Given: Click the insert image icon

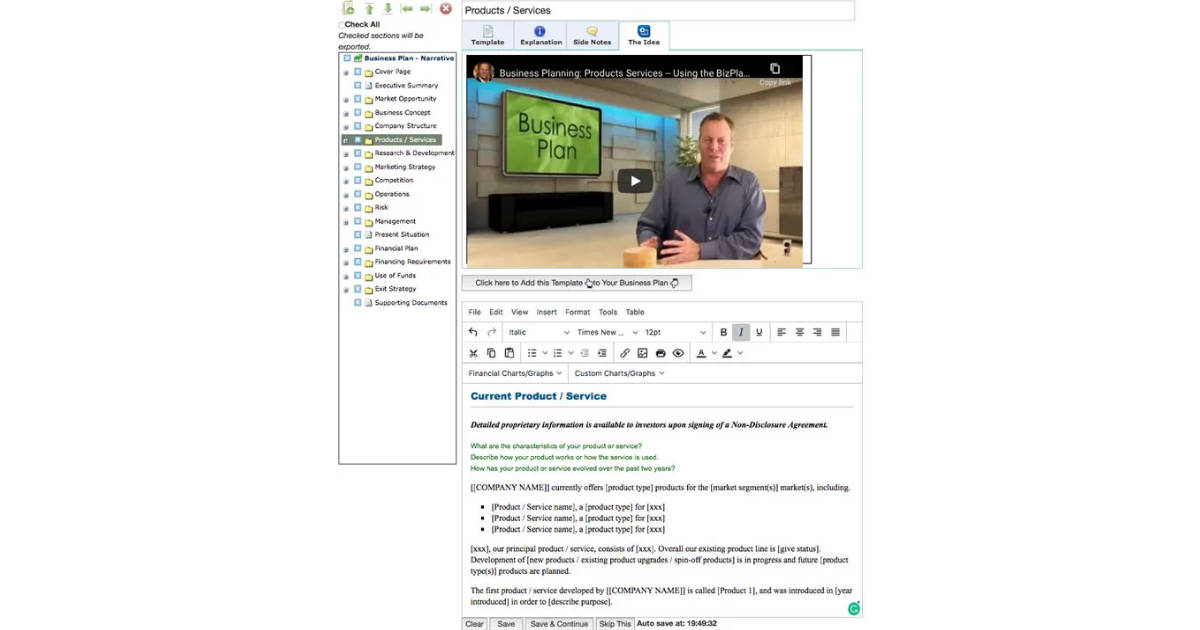Looking at the screenshot, I should click(642, 353).
